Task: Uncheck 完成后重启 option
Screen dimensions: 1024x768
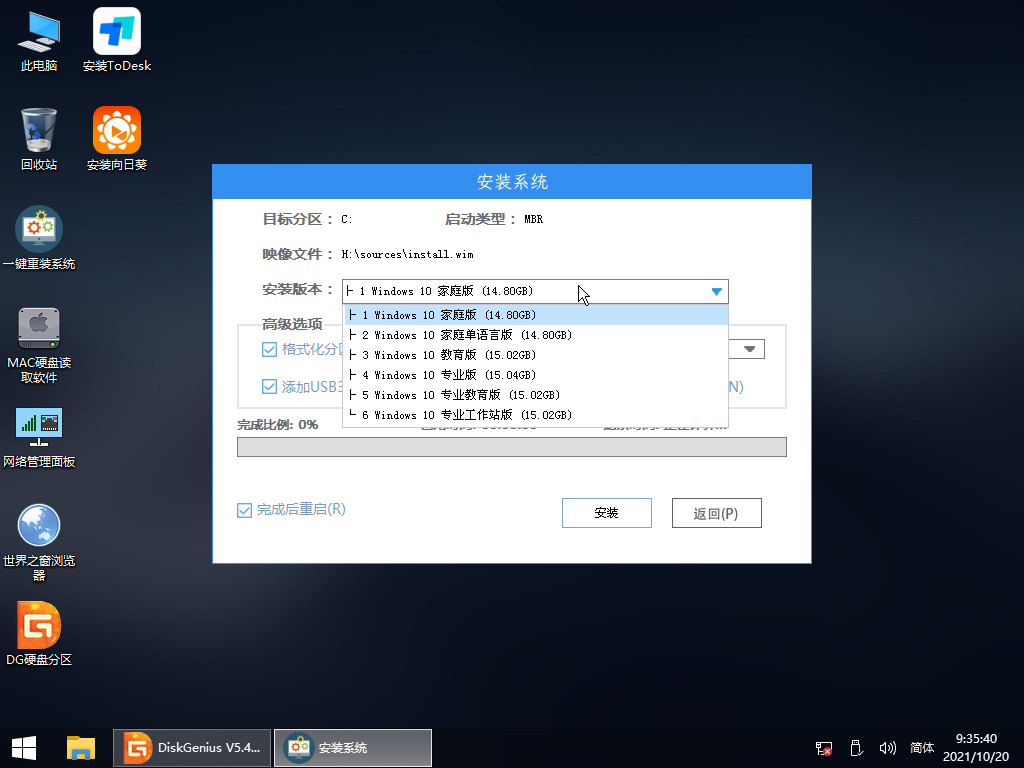Action: tap(244, 510)
